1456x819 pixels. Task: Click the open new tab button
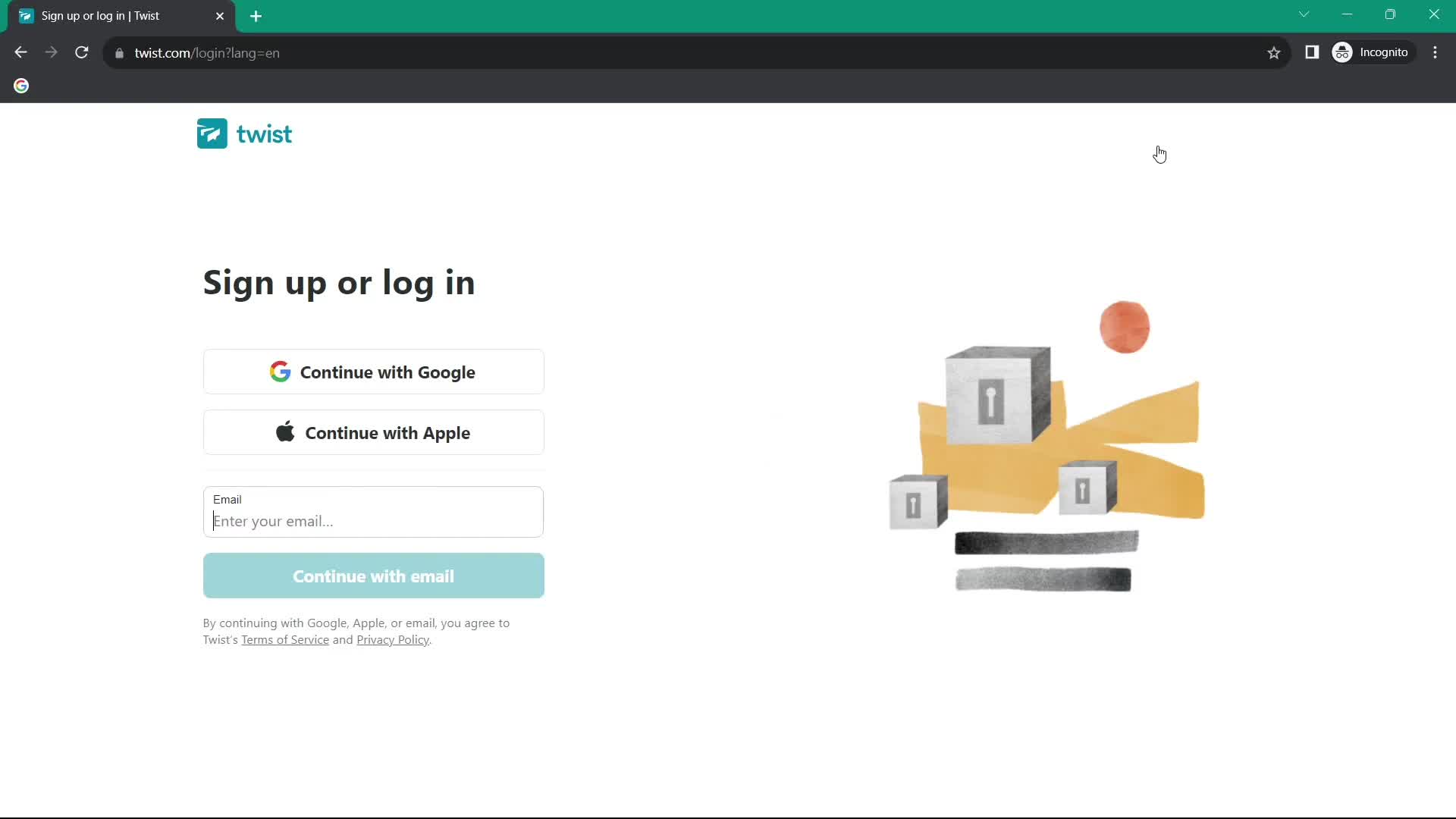[x=256, y=16]
